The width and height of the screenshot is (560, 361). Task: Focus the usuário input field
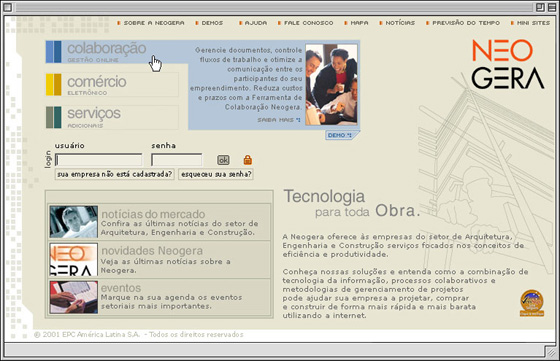99,160
